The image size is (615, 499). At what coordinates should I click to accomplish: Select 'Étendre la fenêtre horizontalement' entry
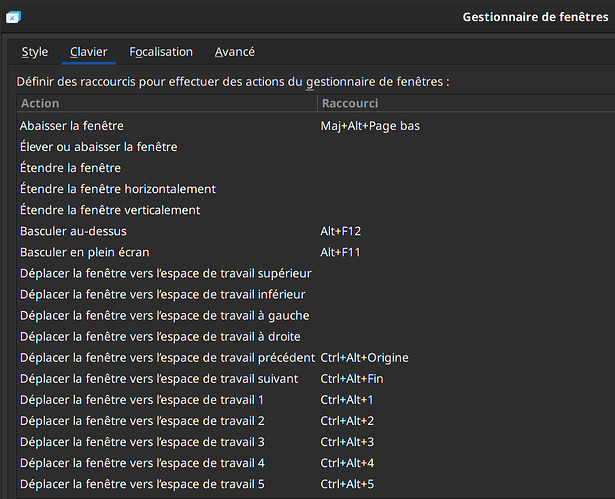click(x=118, y=189)
